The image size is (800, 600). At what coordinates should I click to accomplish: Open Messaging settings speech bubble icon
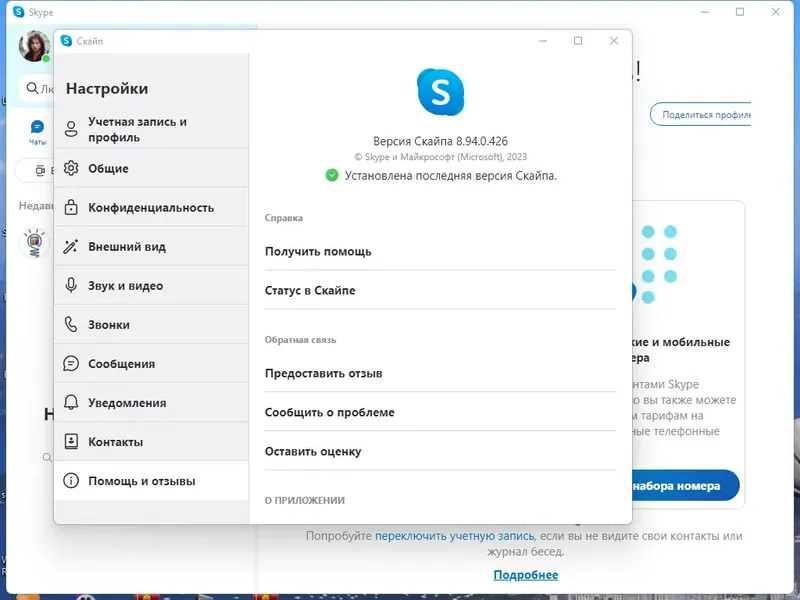click(70, 363)
